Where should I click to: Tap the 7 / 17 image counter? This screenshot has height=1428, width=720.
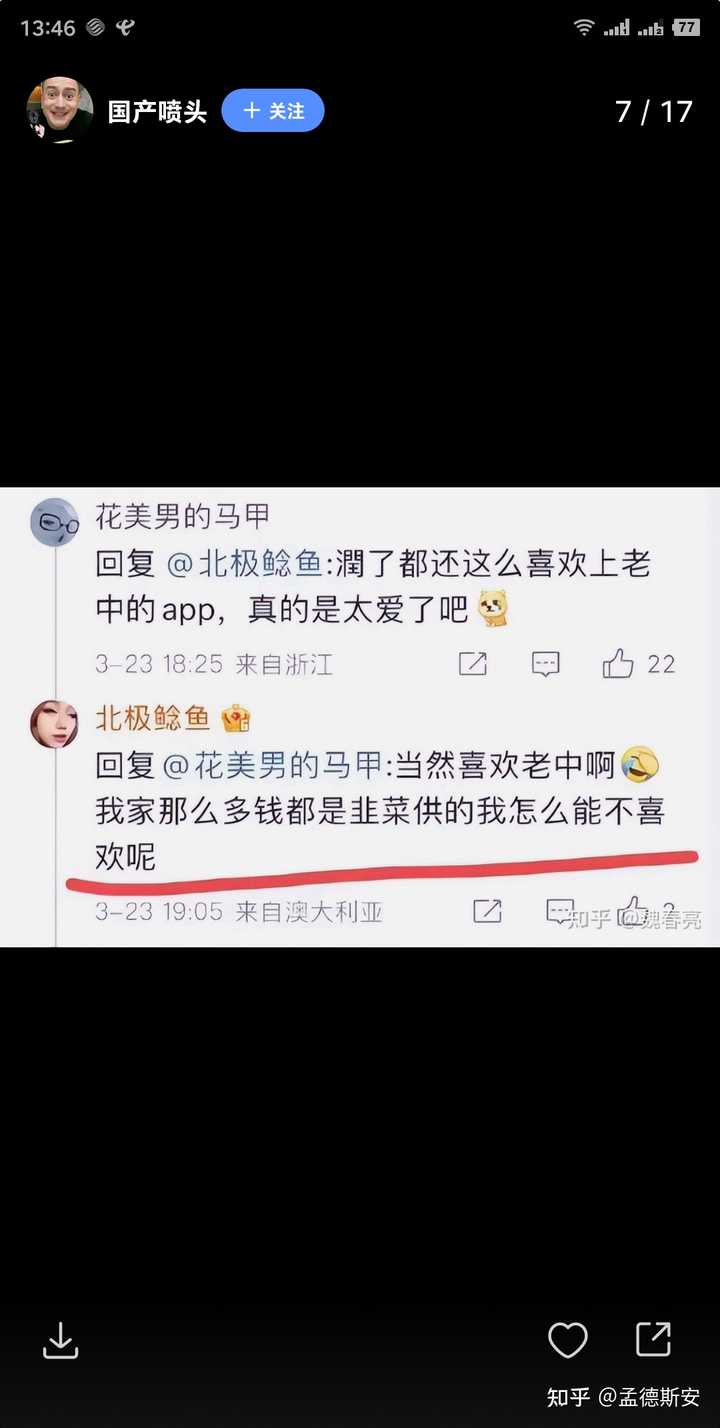click(654, 111)
